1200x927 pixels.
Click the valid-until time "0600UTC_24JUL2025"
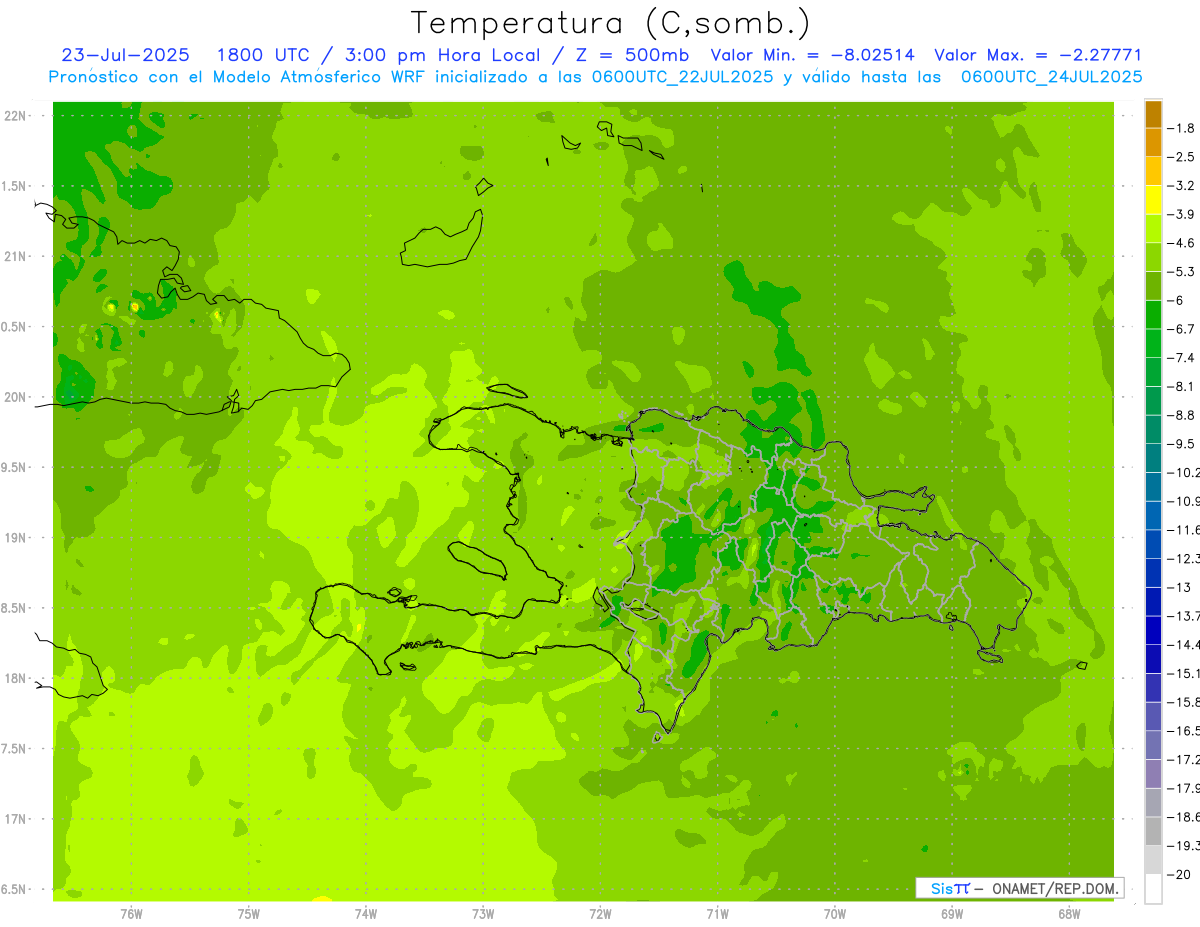click(1051, 76)
